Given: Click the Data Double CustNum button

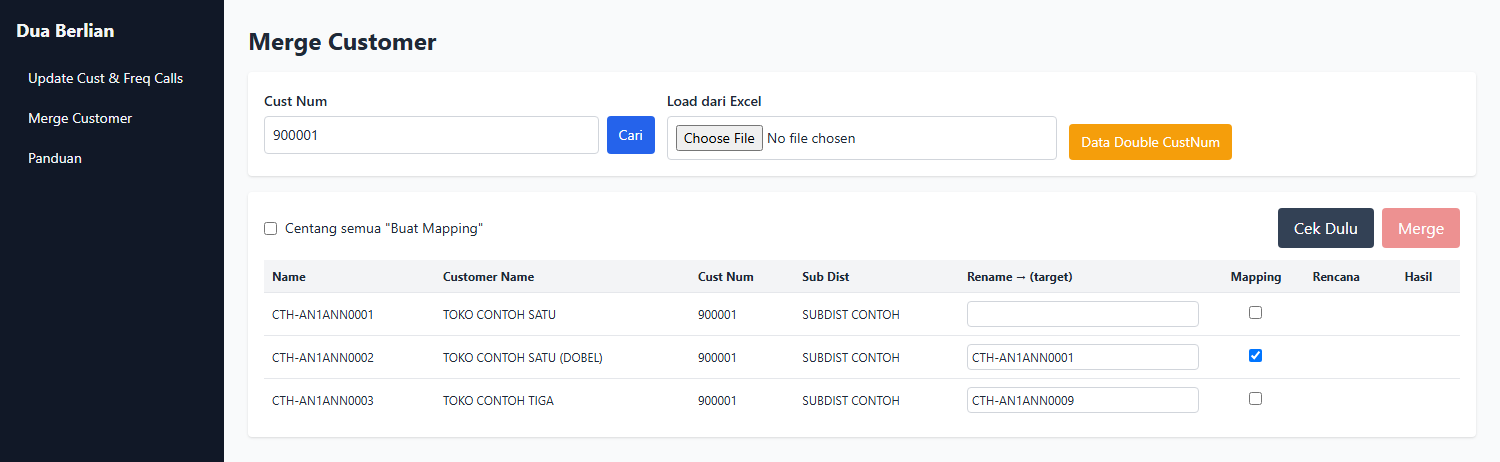Looking at the screenshot, I should 1150,142.
